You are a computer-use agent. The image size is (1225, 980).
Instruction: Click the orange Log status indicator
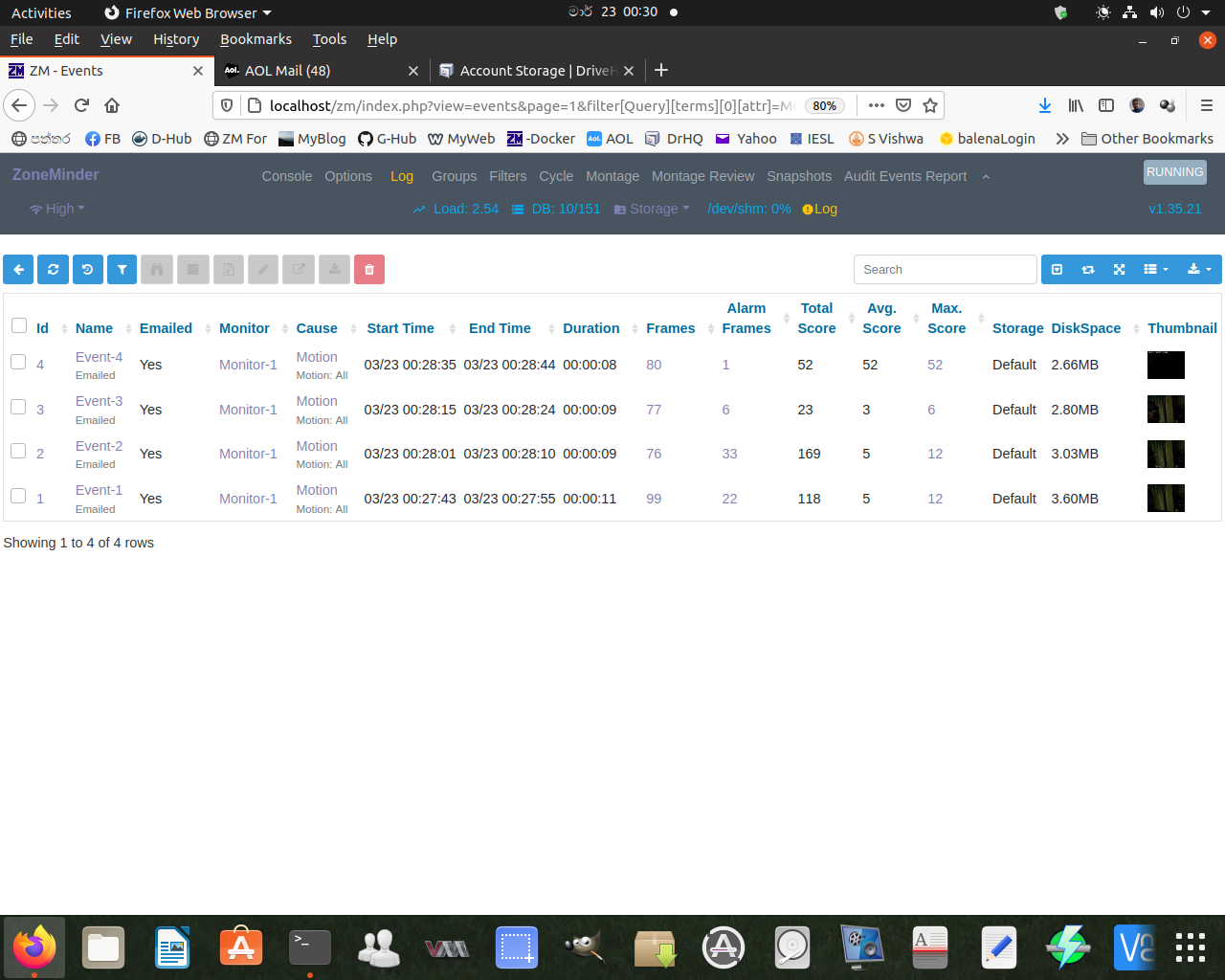coord(820,209)
